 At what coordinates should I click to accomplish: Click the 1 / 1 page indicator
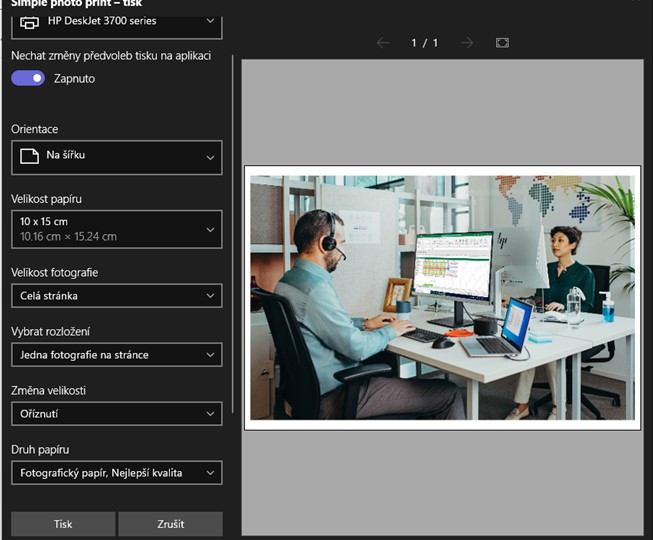pyautogui.click(x=425, y=43)
